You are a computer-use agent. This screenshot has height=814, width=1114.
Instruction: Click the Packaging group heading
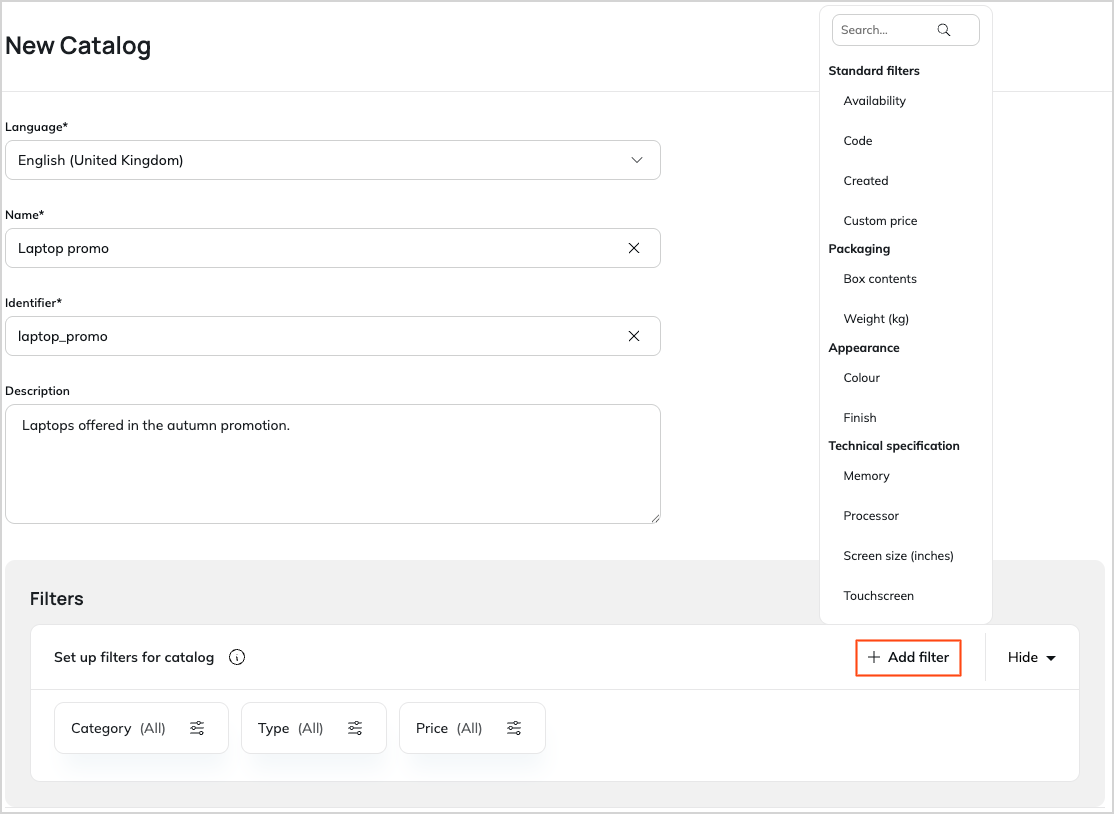[859, 249]
